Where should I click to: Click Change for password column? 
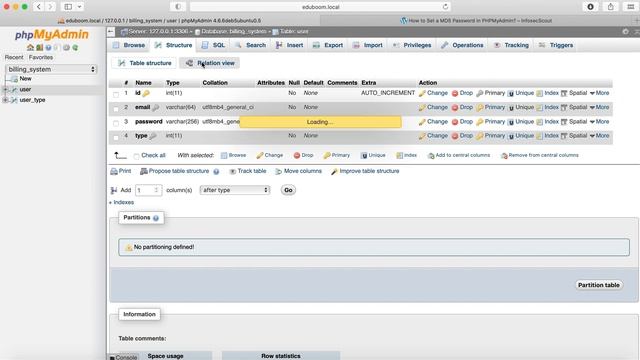pos(433,122)
